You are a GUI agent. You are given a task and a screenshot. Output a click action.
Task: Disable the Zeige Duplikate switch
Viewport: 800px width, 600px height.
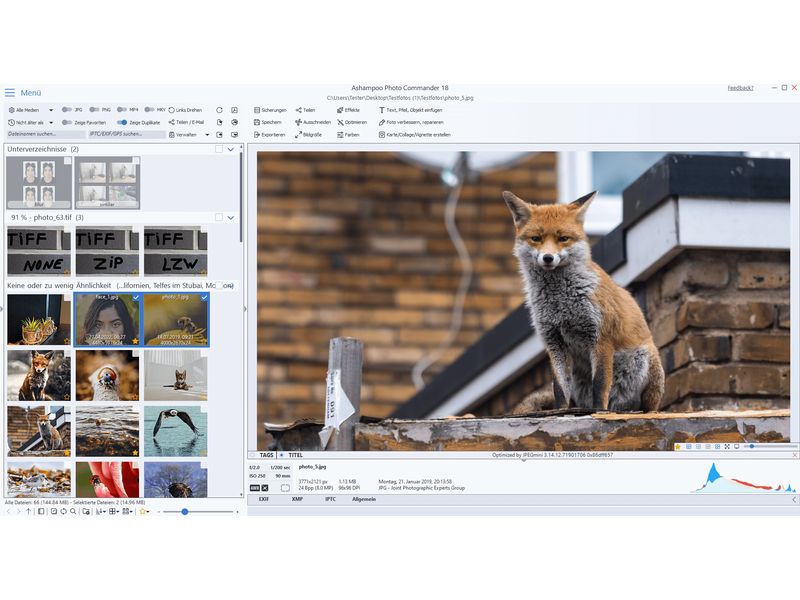[121, 122]
